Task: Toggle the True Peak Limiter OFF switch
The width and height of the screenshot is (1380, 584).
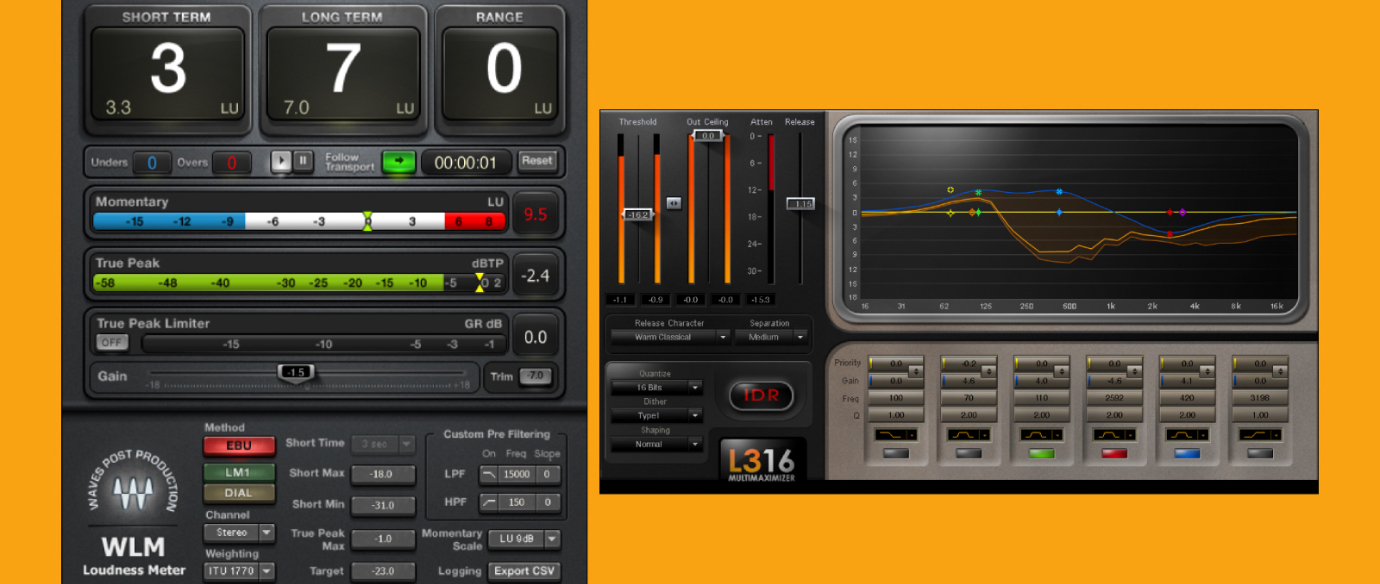Action: click(x=112, y=343)
